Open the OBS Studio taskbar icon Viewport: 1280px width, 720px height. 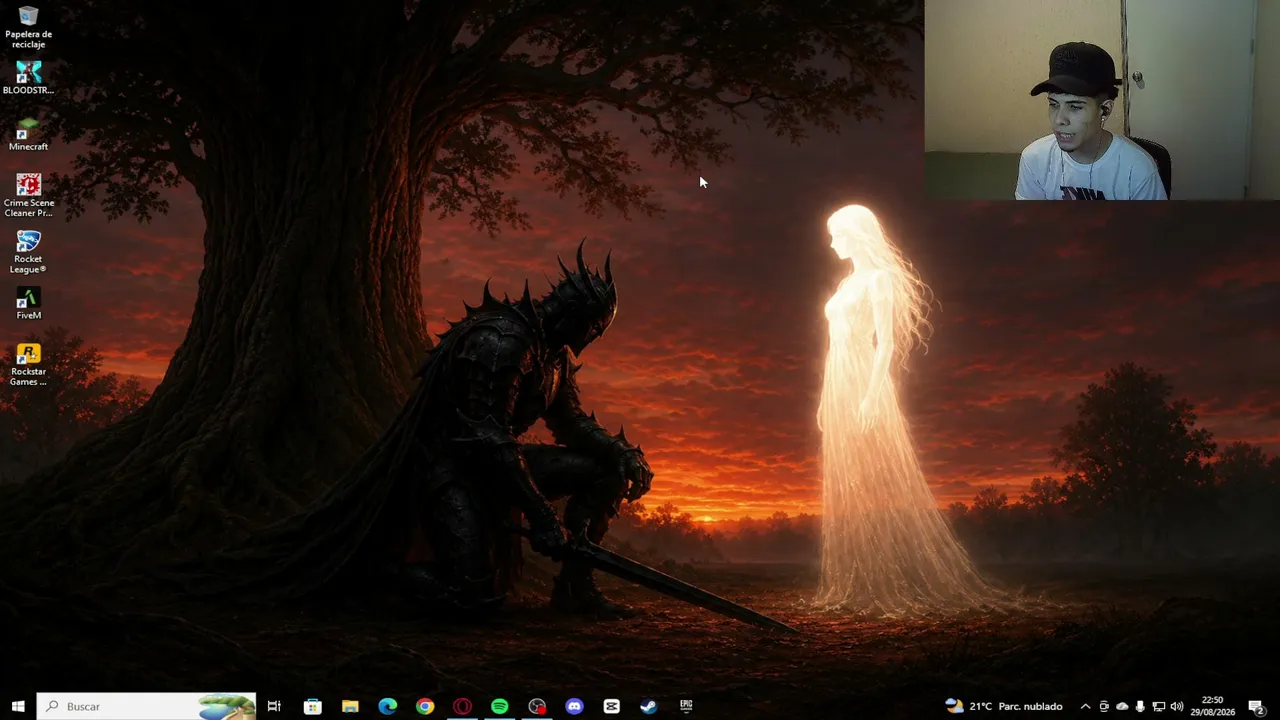pos(537,706)
